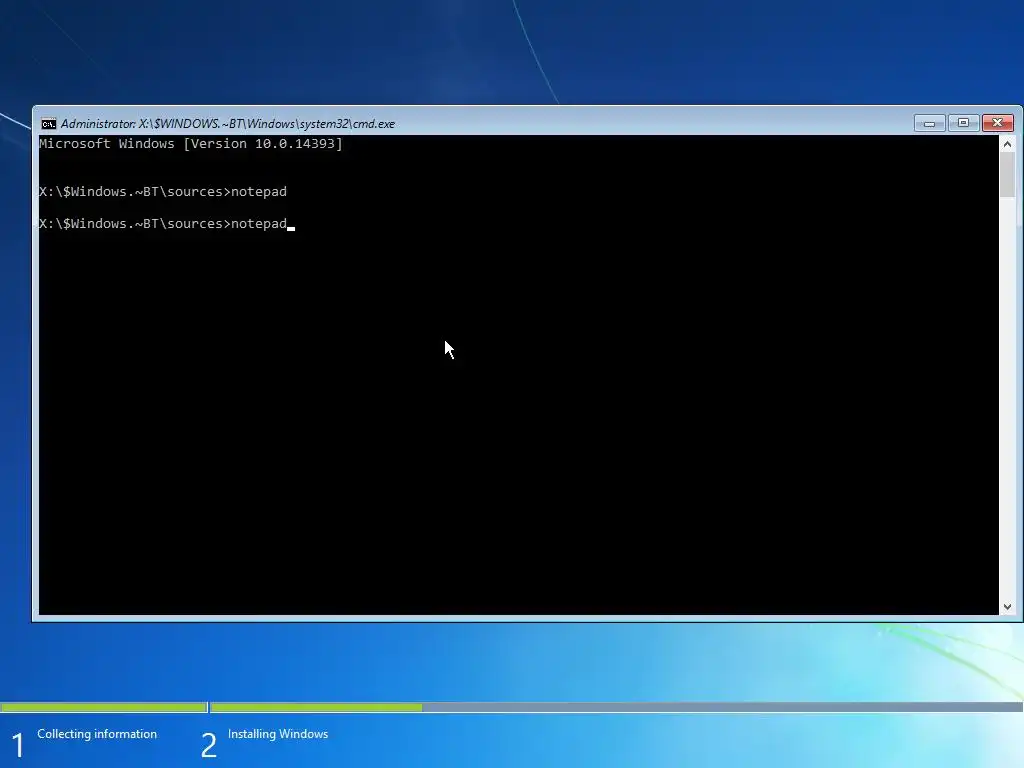Click the step number 2 in setup footer

pyautogui.click(x=208, y=745)
